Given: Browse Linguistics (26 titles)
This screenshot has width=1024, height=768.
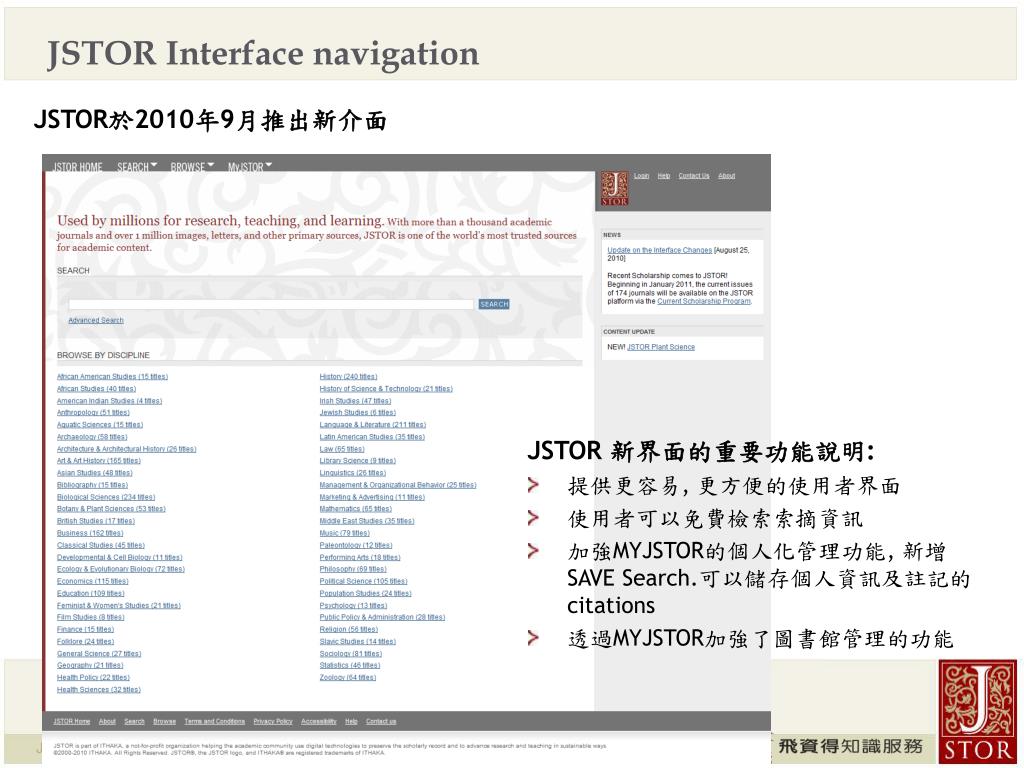Looking at the screenshot, I should [x=353, y=473].
